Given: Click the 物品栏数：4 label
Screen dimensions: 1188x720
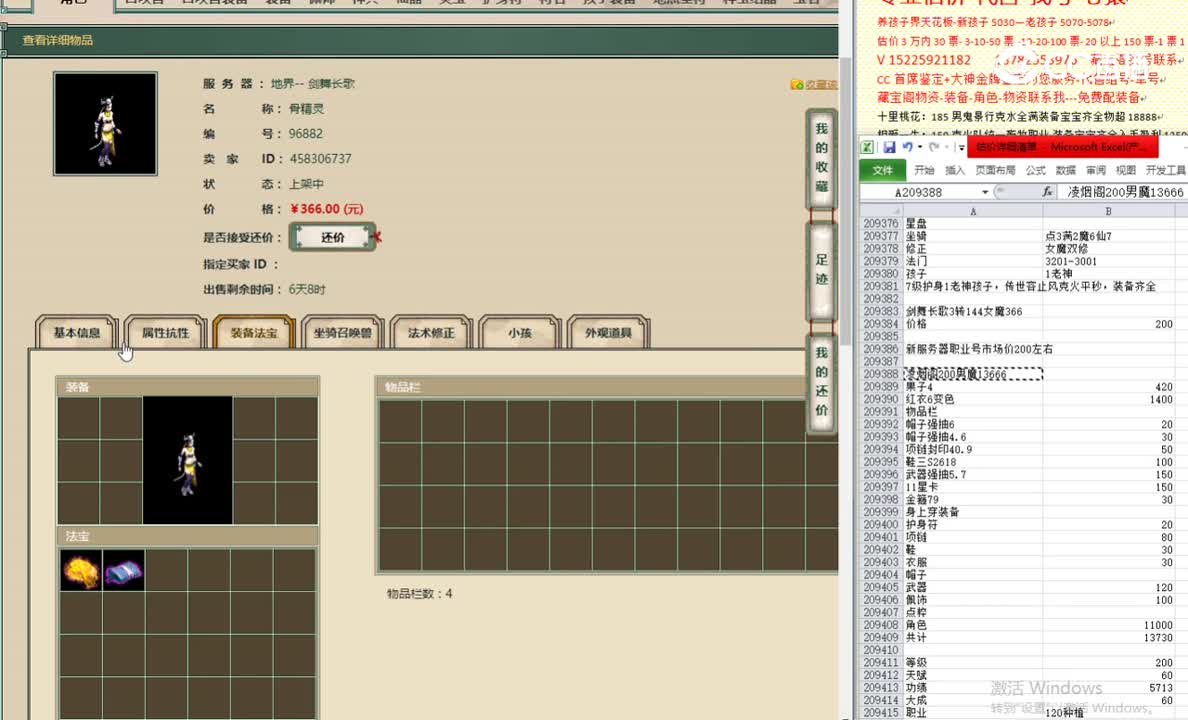Looking at the screenshot, I should [419, 593].
